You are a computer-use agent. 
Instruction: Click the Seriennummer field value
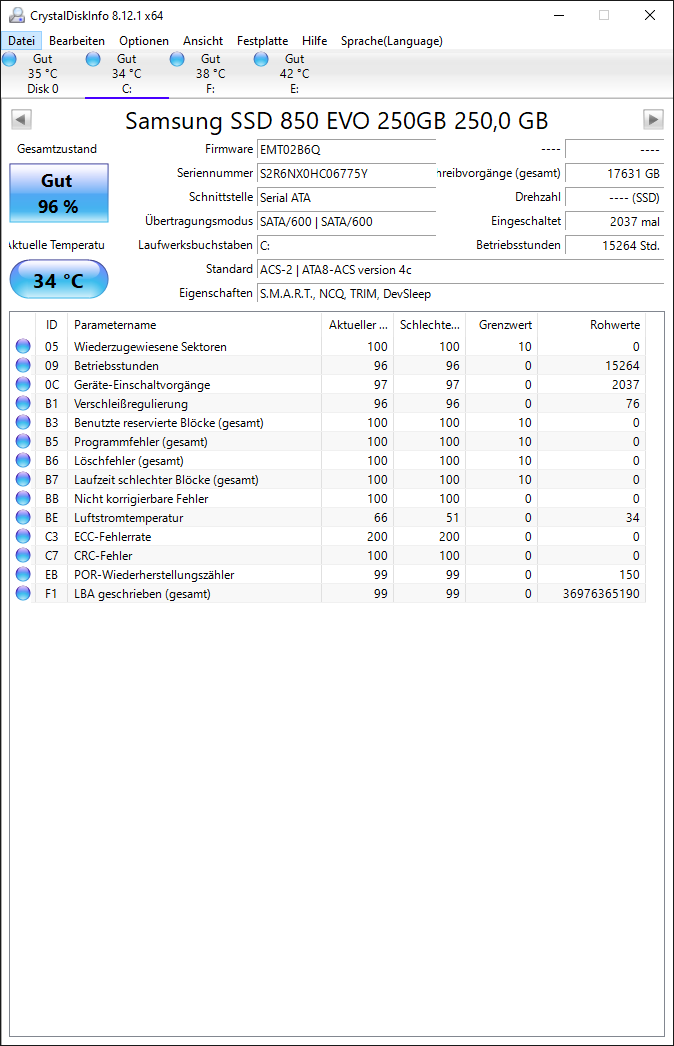click(346, 173)
